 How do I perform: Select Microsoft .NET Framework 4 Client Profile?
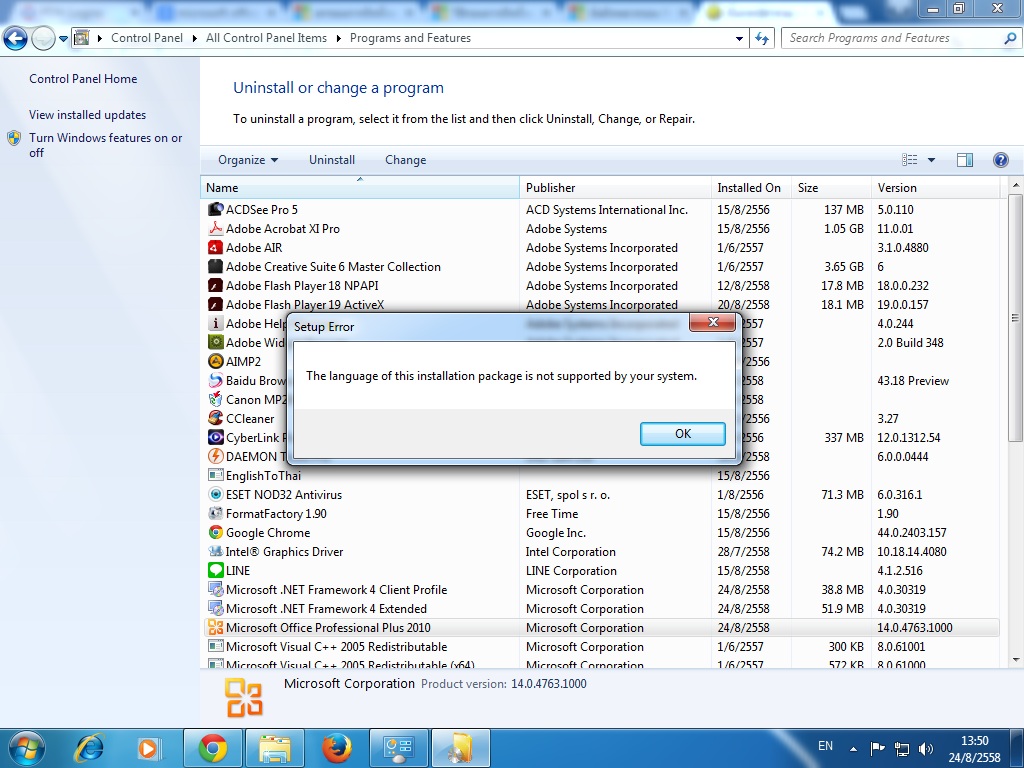336,590
